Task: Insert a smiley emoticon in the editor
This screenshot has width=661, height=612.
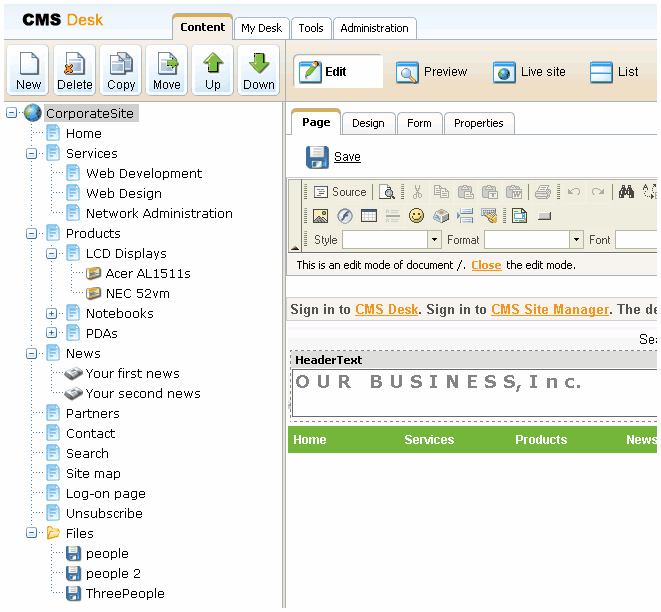Action: (416, 216)
